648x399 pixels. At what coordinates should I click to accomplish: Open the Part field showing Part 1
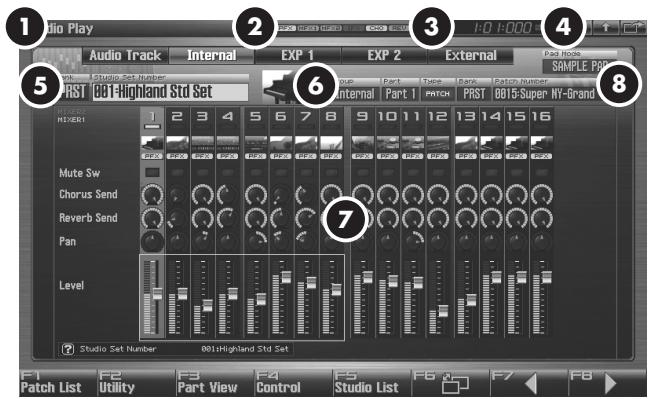(x=400, y=94)
